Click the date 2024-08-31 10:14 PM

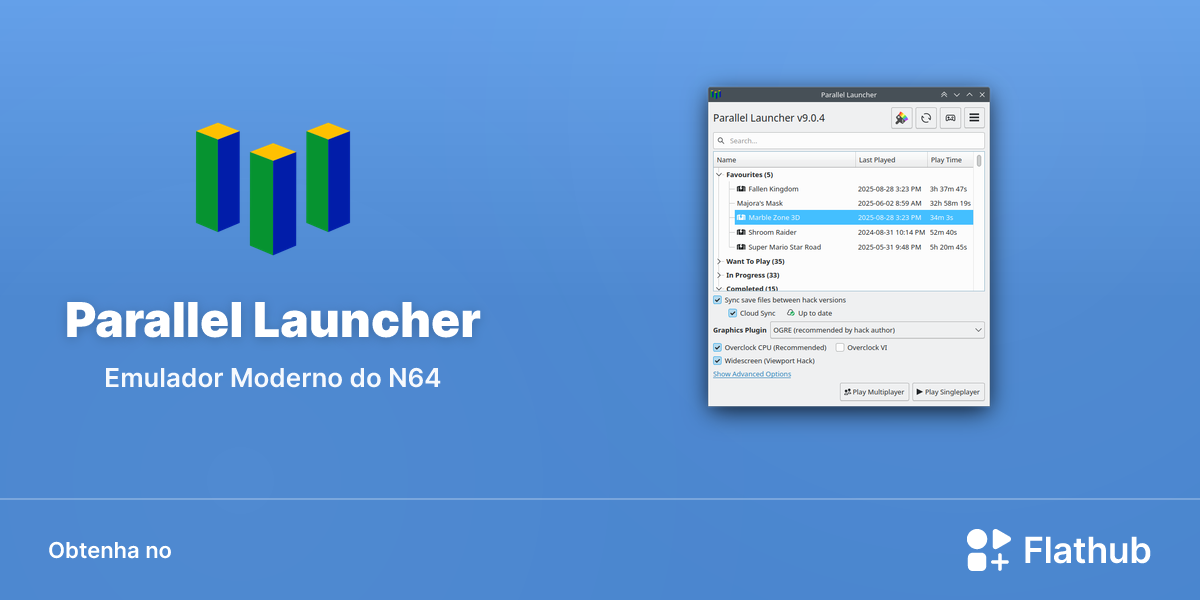tap(890, 232)
